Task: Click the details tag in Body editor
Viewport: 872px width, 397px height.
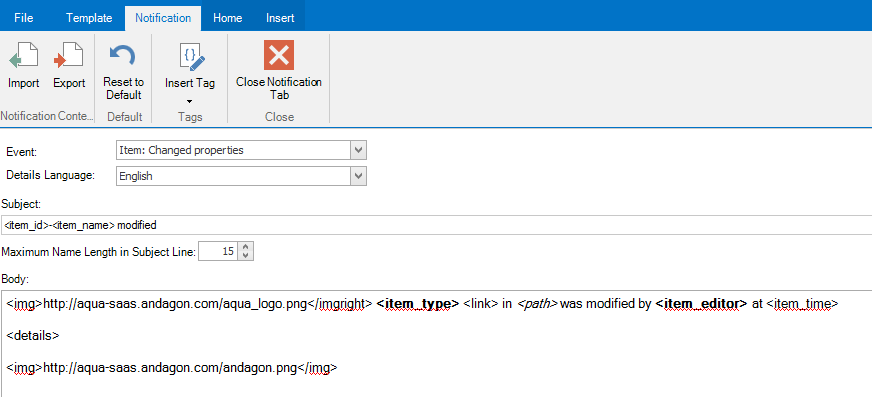Action: (33, 336)
